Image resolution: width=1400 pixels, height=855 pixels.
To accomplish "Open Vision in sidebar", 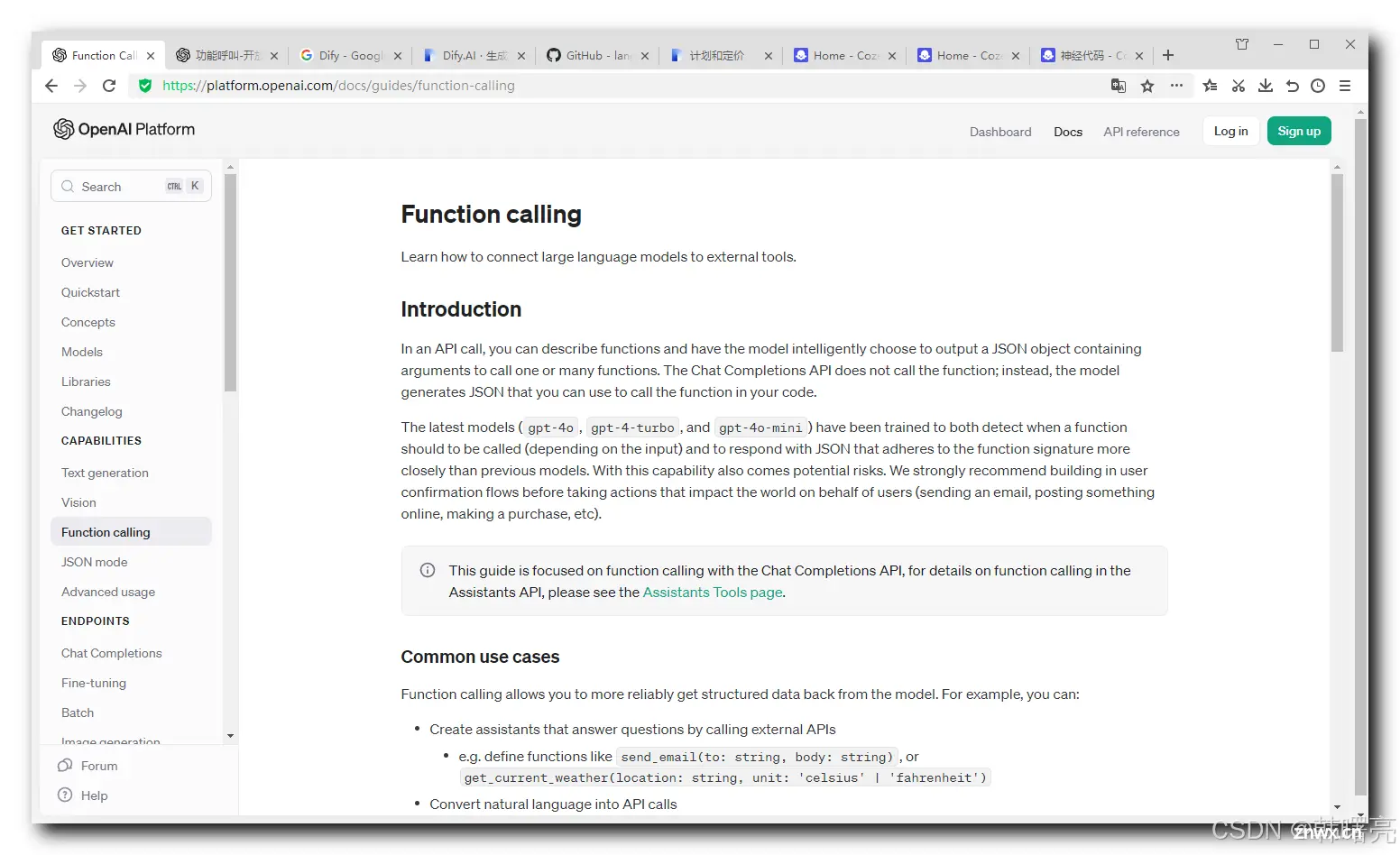I will click(x=78, y=502).
